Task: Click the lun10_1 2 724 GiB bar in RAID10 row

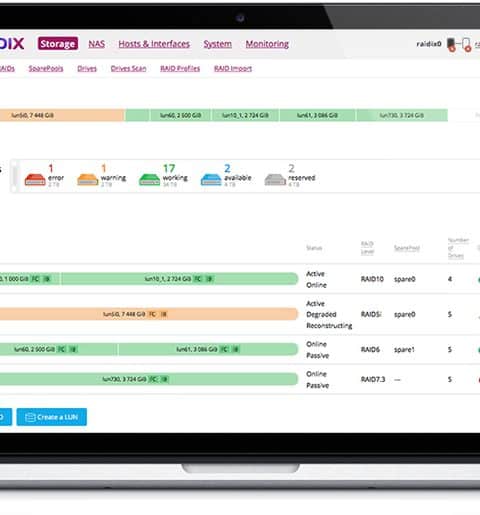Action: [x=179, y=279]
